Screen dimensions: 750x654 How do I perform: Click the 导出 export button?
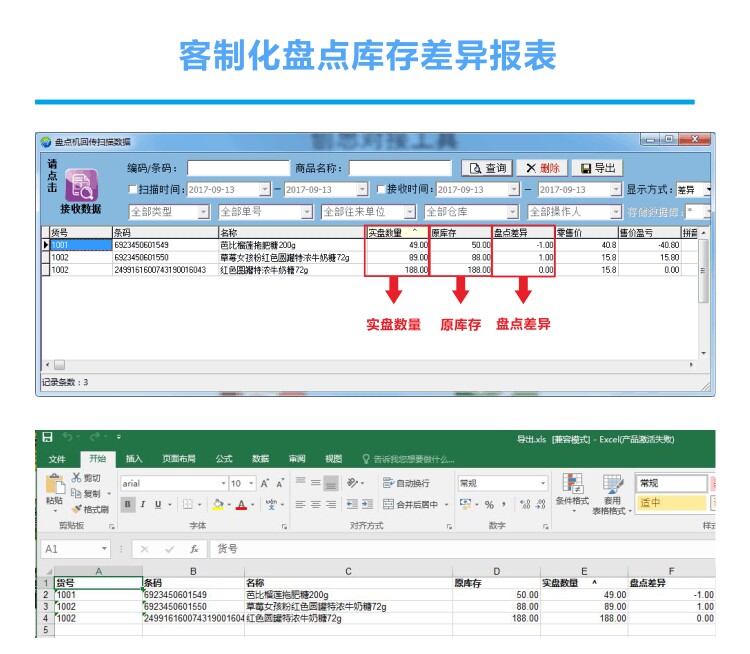pos(597,168)
